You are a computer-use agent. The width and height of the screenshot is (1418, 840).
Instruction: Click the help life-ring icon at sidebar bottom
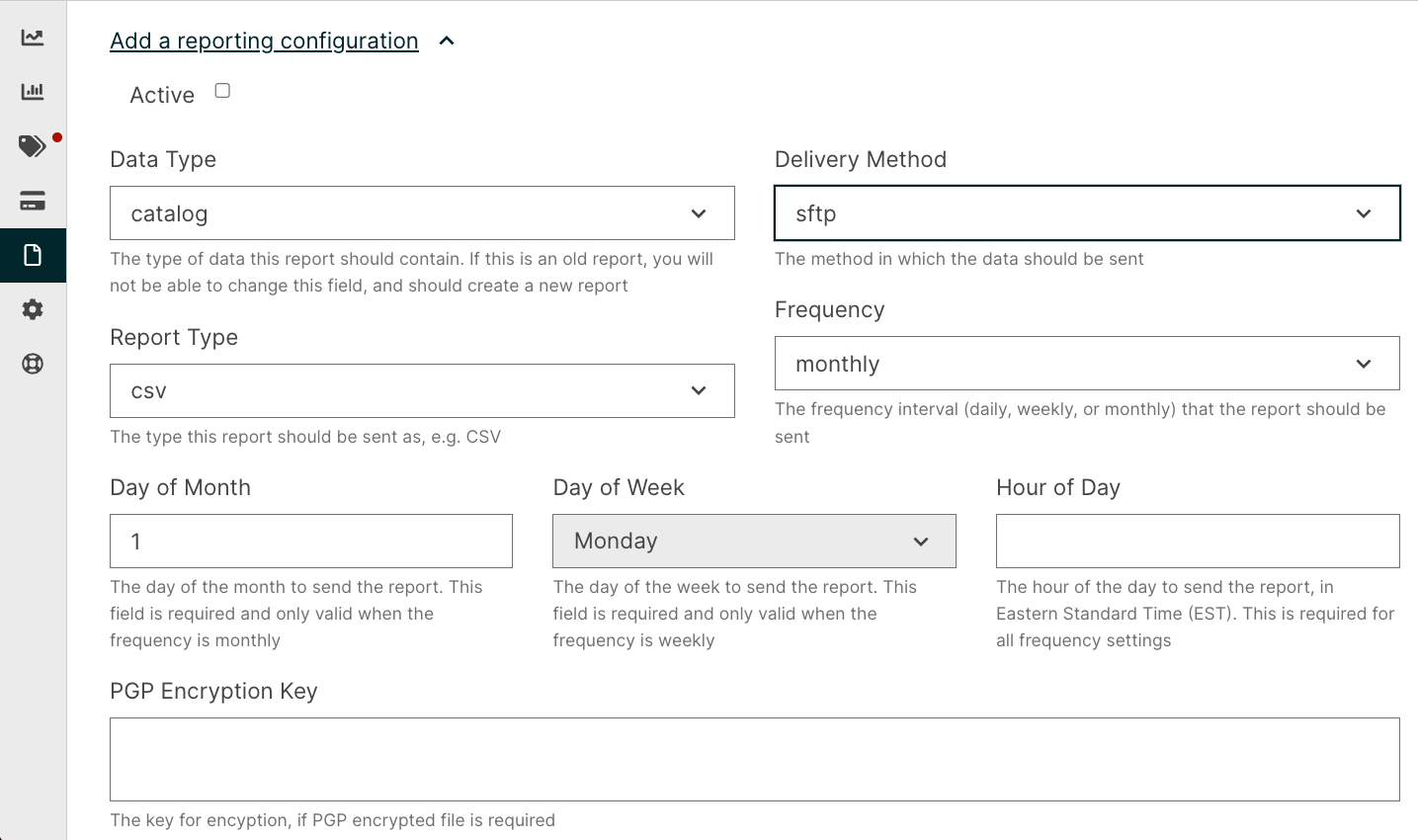[33, 364]
